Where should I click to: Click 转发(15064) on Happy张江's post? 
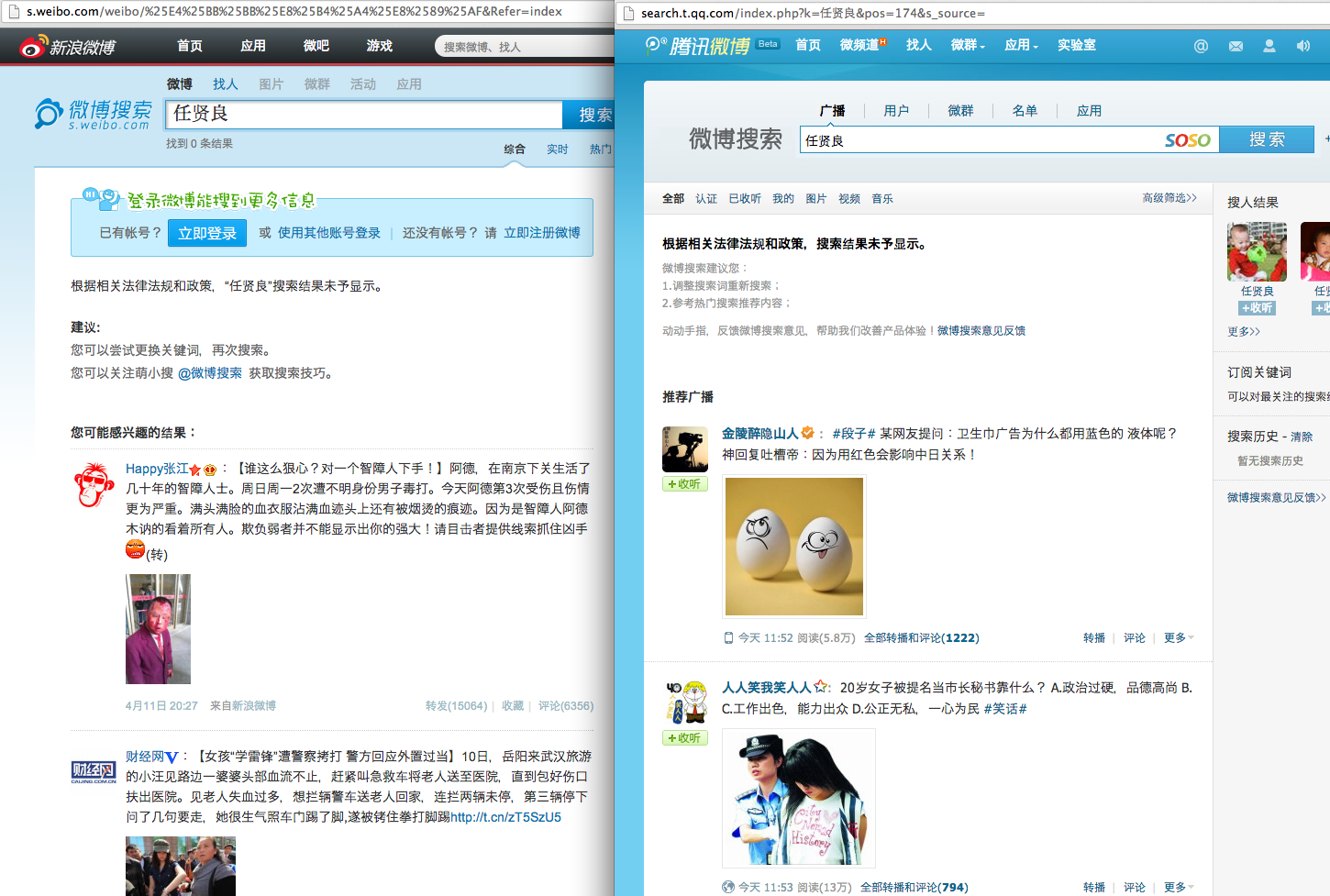click(x=456, y=706)
